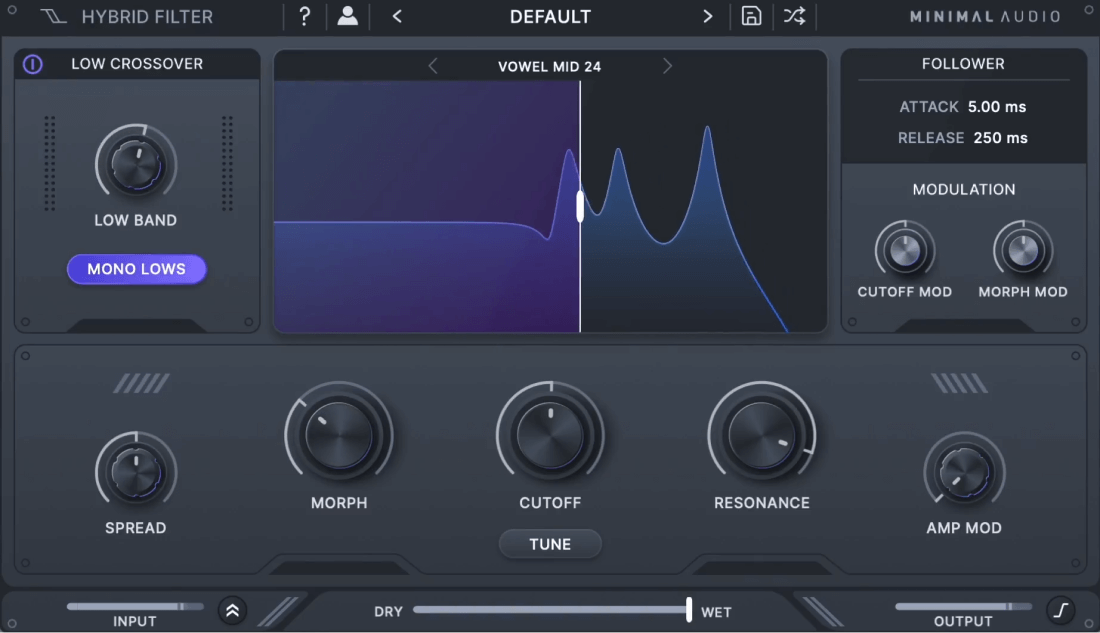Click the MORPH knob
Screen dimensions: 1100x633
point(339,435)
